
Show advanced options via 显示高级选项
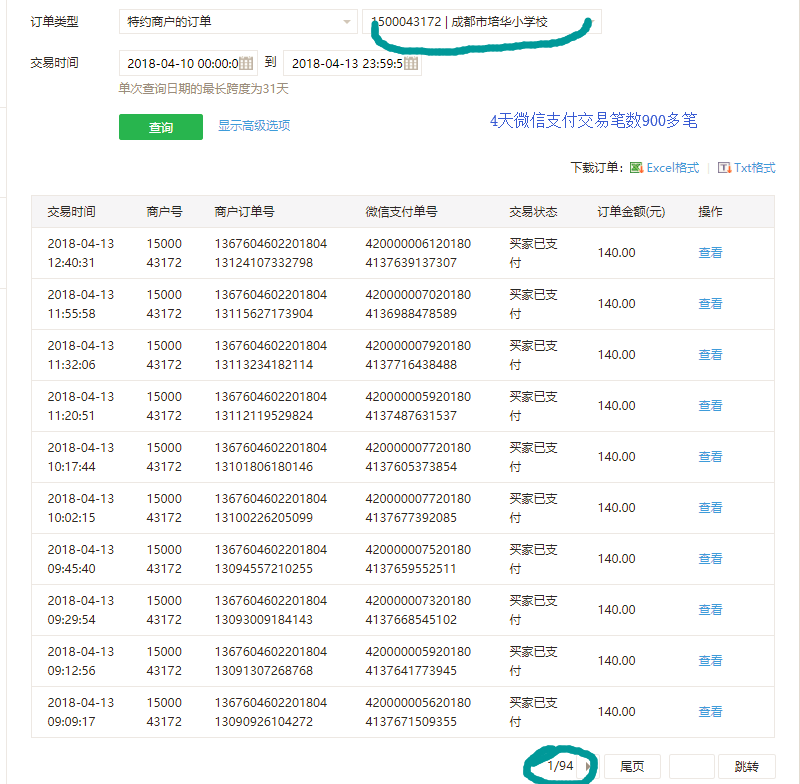pos(254,125)
